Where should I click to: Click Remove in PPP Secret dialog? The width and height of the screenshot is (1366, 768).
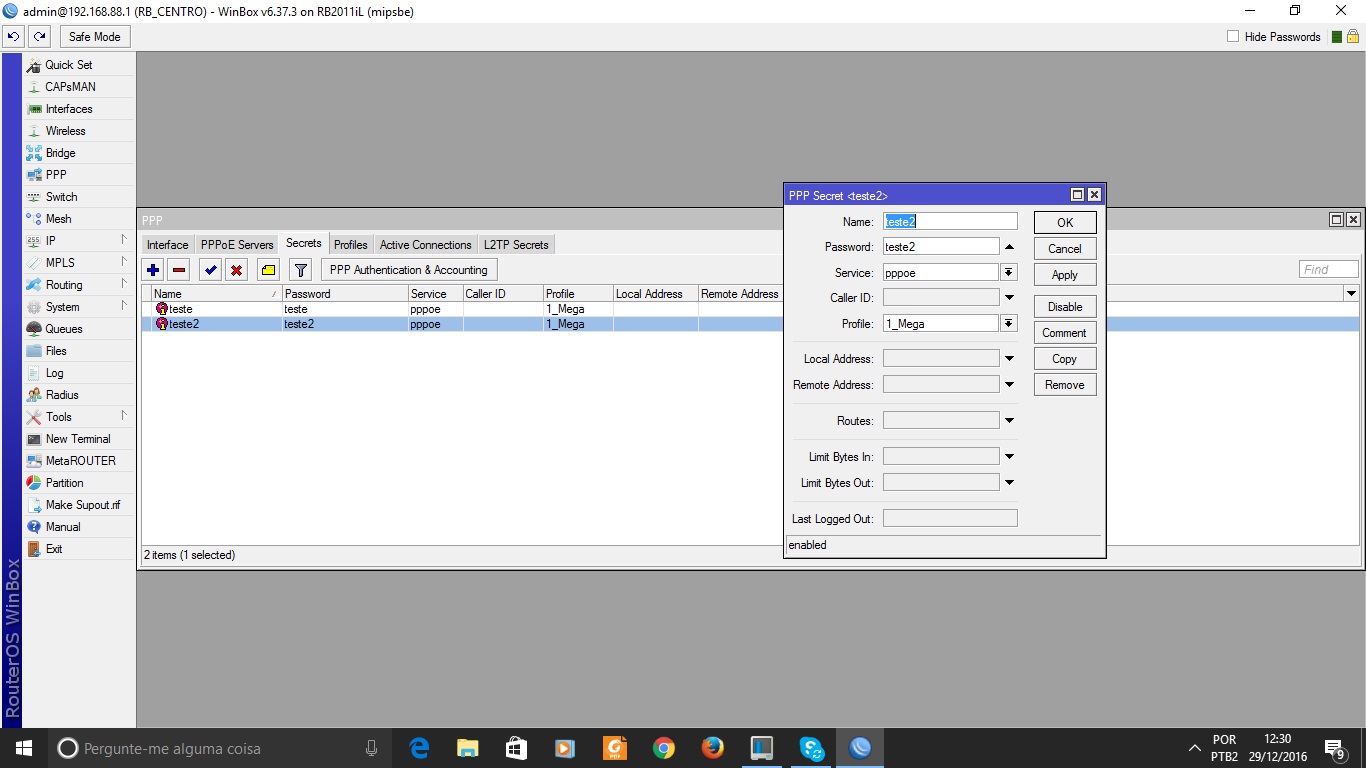click(x=1065, y=385)
